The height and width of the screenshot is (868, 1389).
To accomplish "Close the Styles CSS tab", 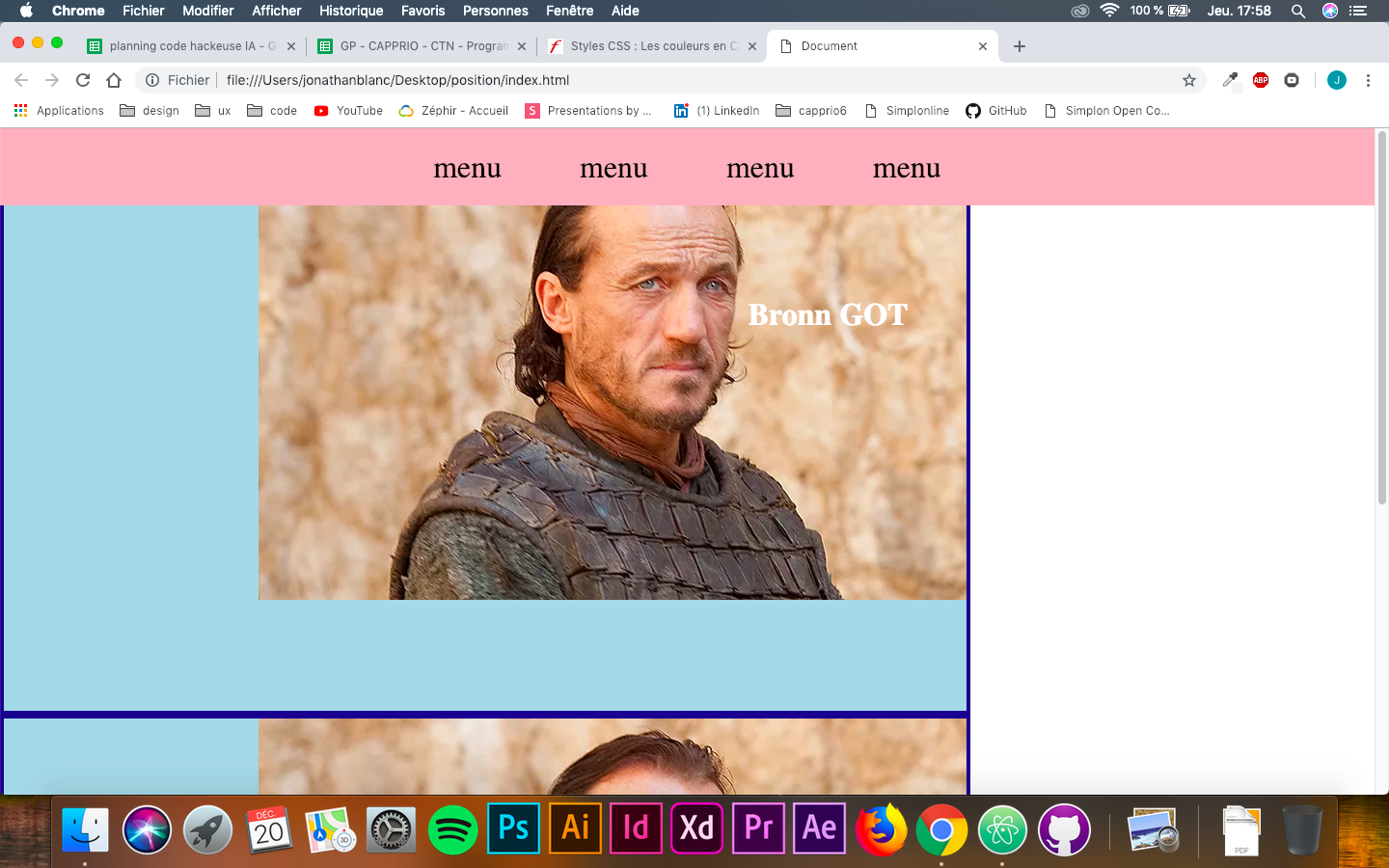I will click(x=752, y=46).
